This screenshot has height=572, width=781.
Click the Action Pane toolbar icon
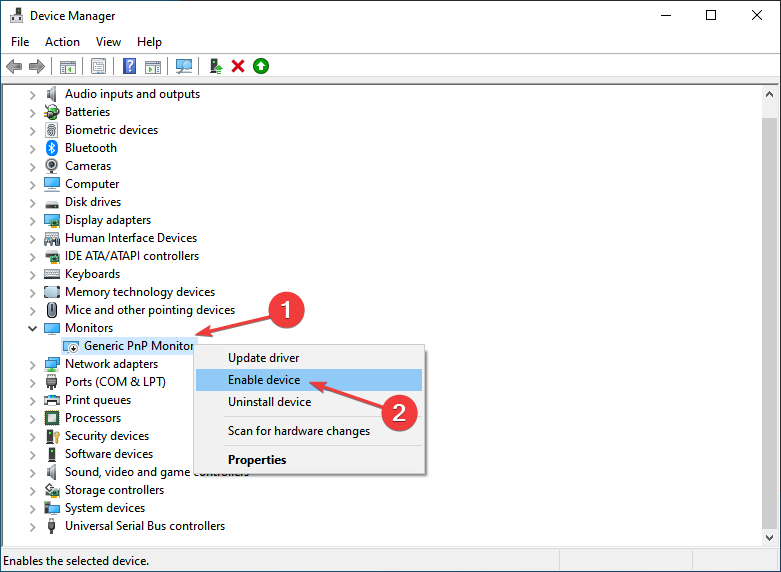pyautogui.click(x=153, y=66)
